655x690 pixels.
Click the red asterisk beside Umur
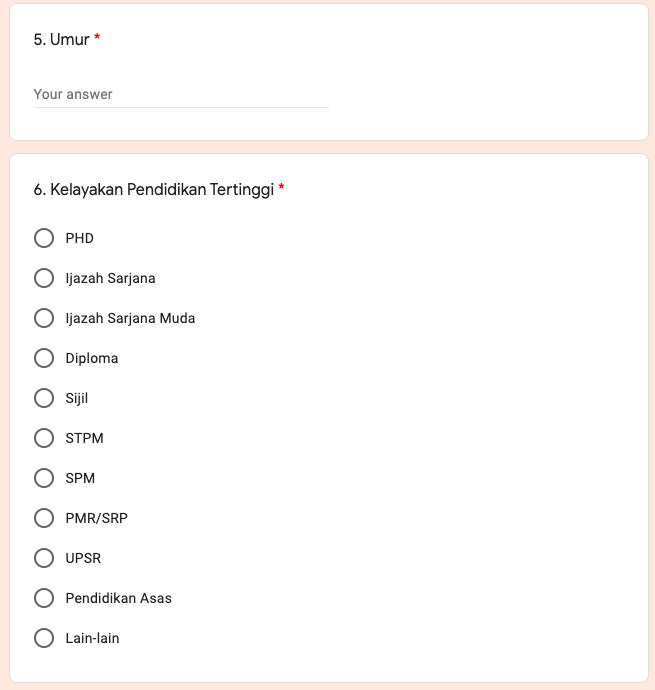click(97, 39)
